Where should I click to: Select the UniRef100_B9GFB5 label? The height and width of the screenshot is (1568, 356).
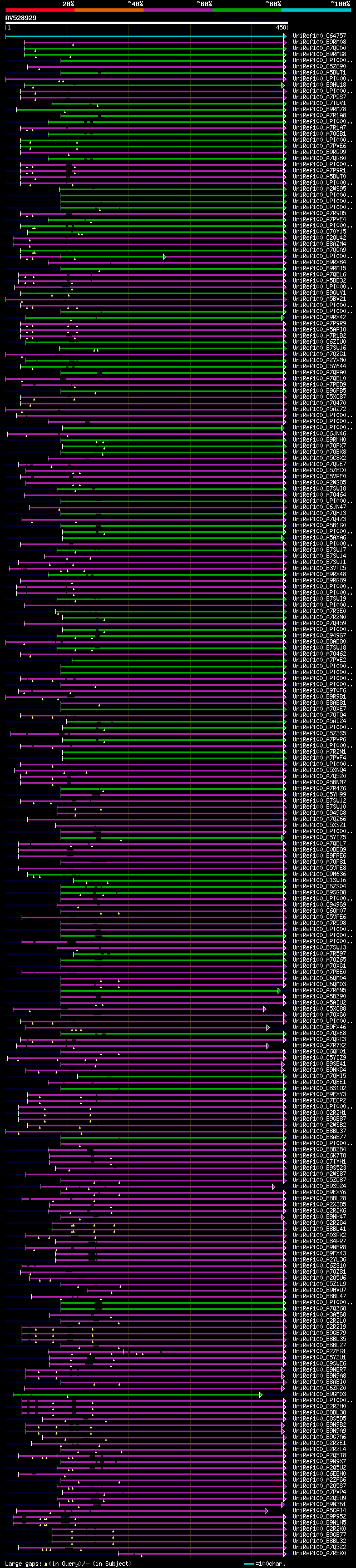click(x=319, y=391)
